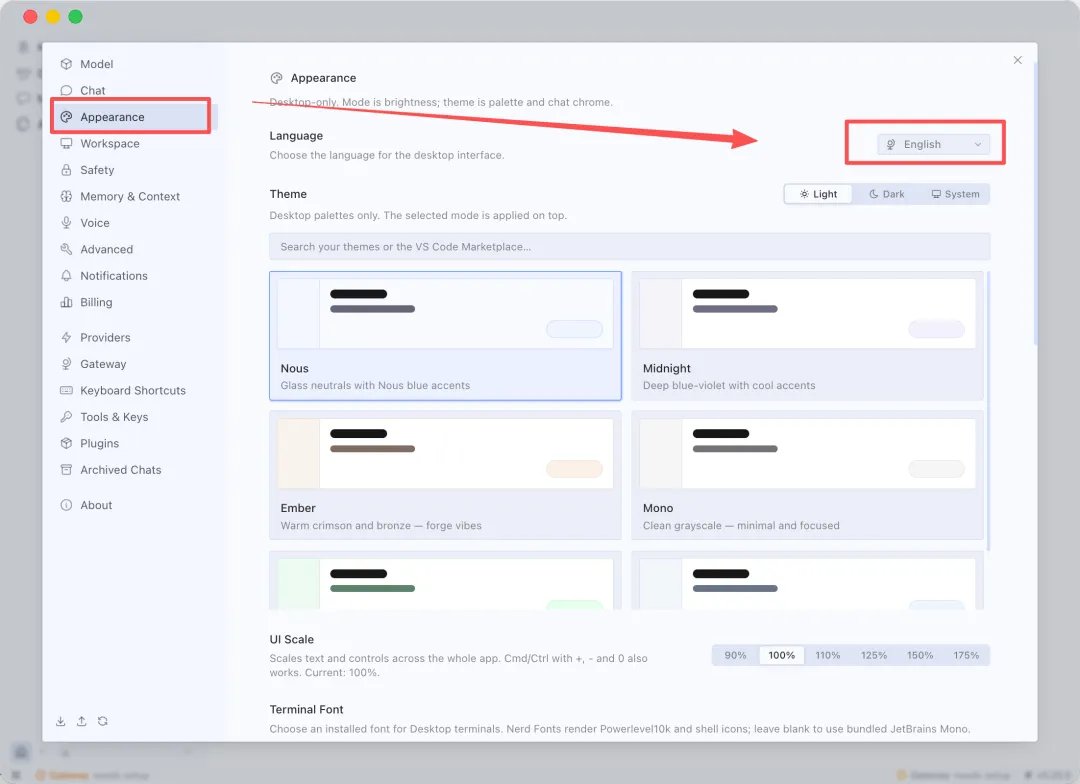Set UI scale to 100%
This screenshot has width=1080, height=784.
(781, 655)
